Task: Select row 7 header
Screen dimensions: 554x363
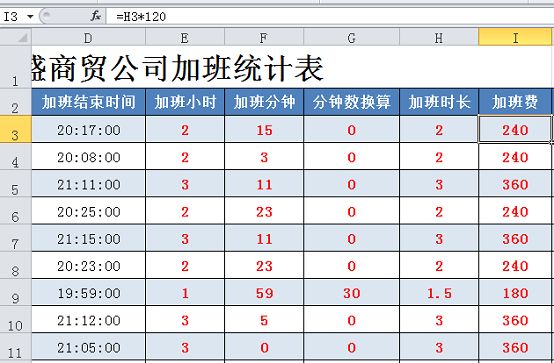Action: click(16, 238)
